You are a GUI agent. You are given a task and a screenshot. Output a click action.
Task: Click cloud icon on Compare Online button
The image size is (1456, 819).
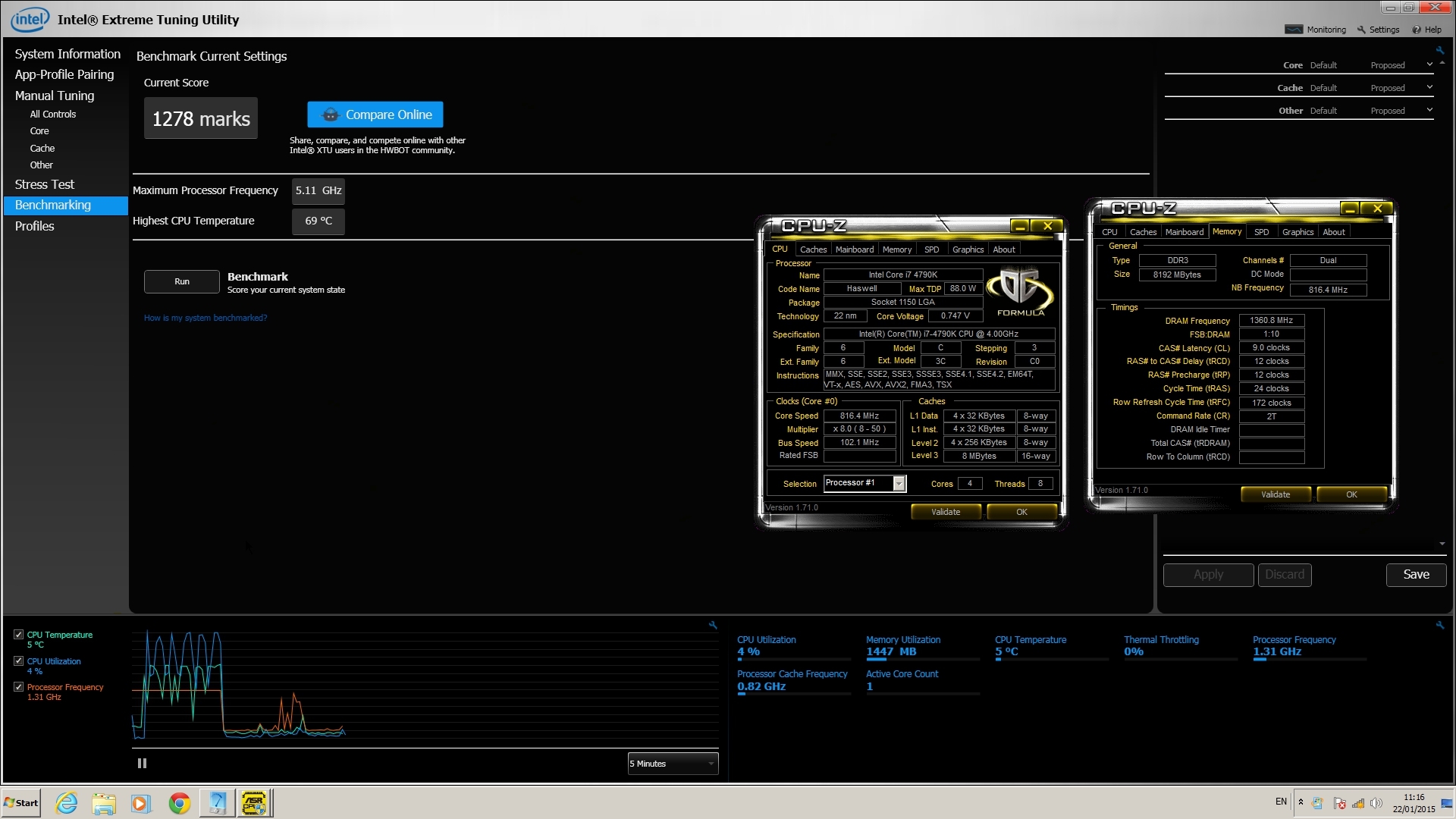330,115
